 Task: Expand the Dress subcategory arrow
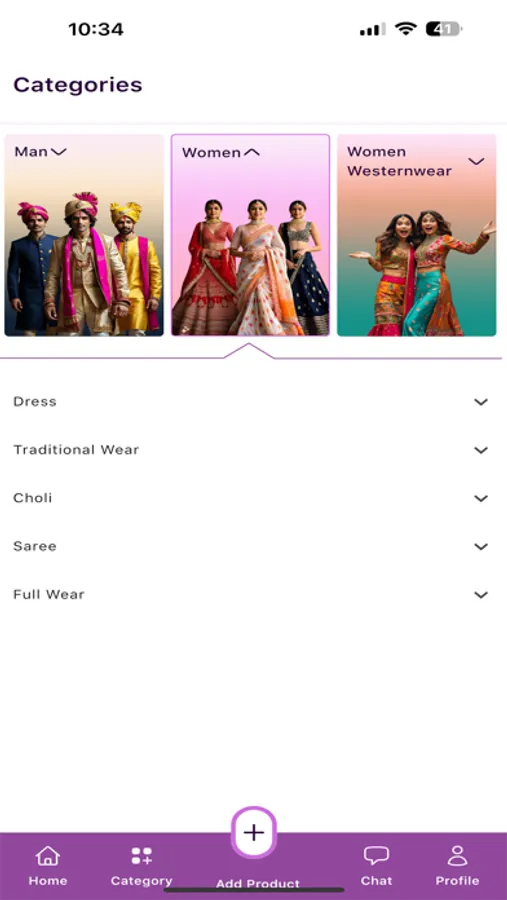pos(481,402)
